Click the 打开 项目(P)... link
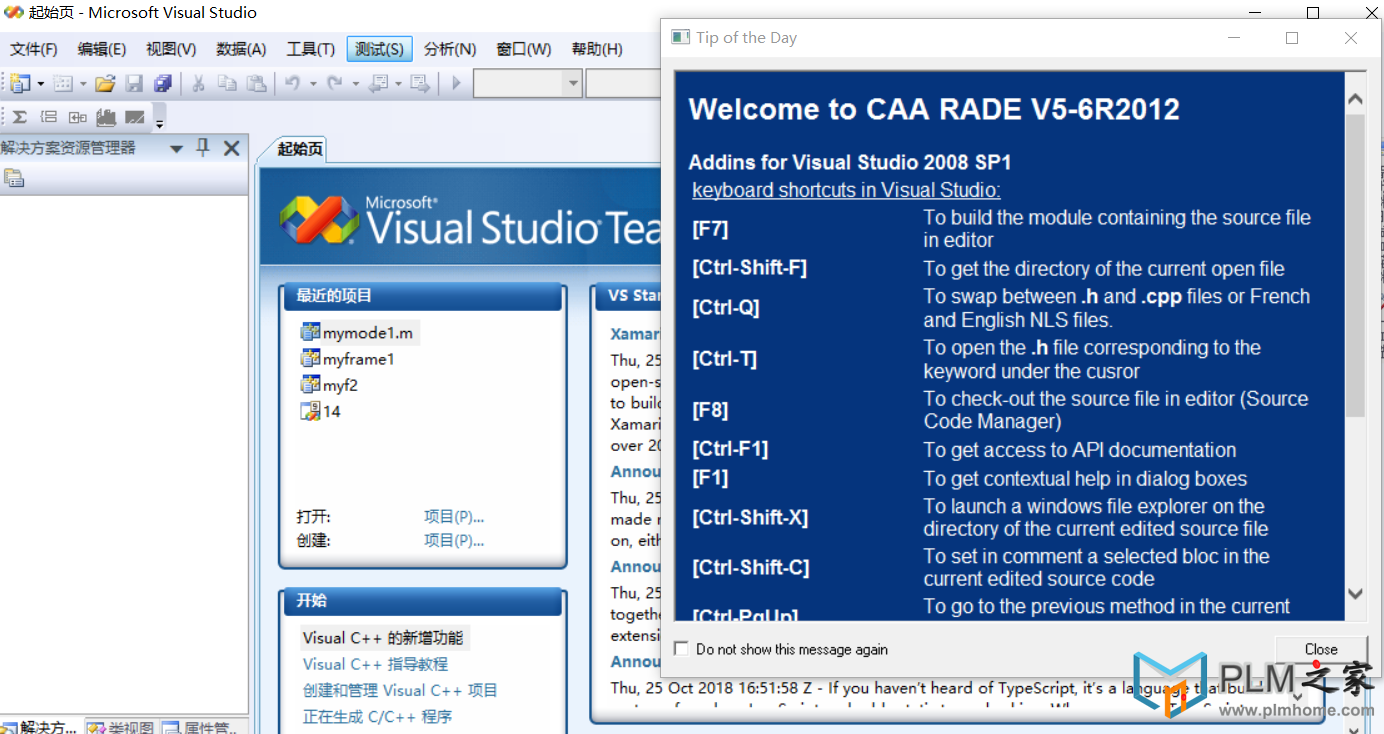The width and height of the screenshot is (1384, 734). tap(454, 517)
